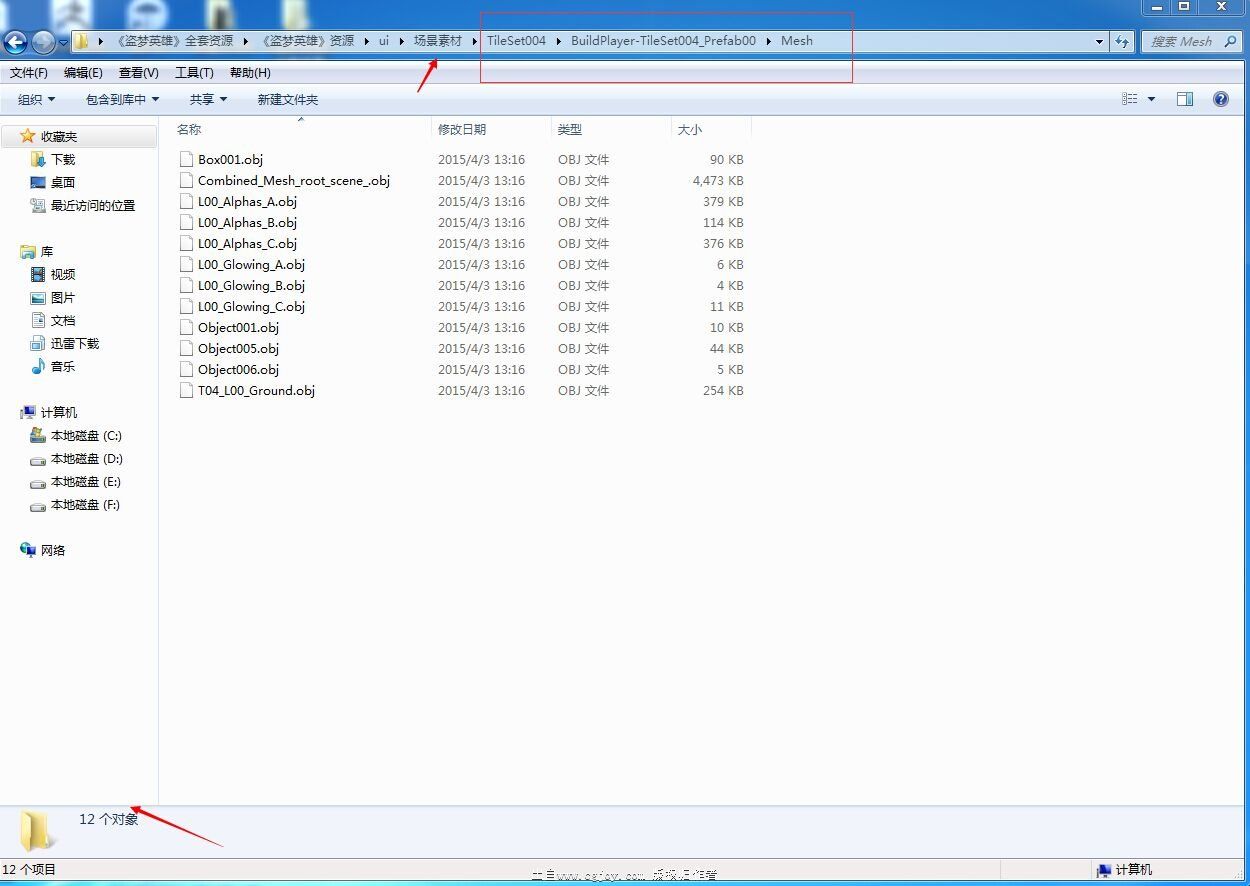The image size is (1250, 886).
Task: Open the 文件(F) menu
Action: coord(29,73)
